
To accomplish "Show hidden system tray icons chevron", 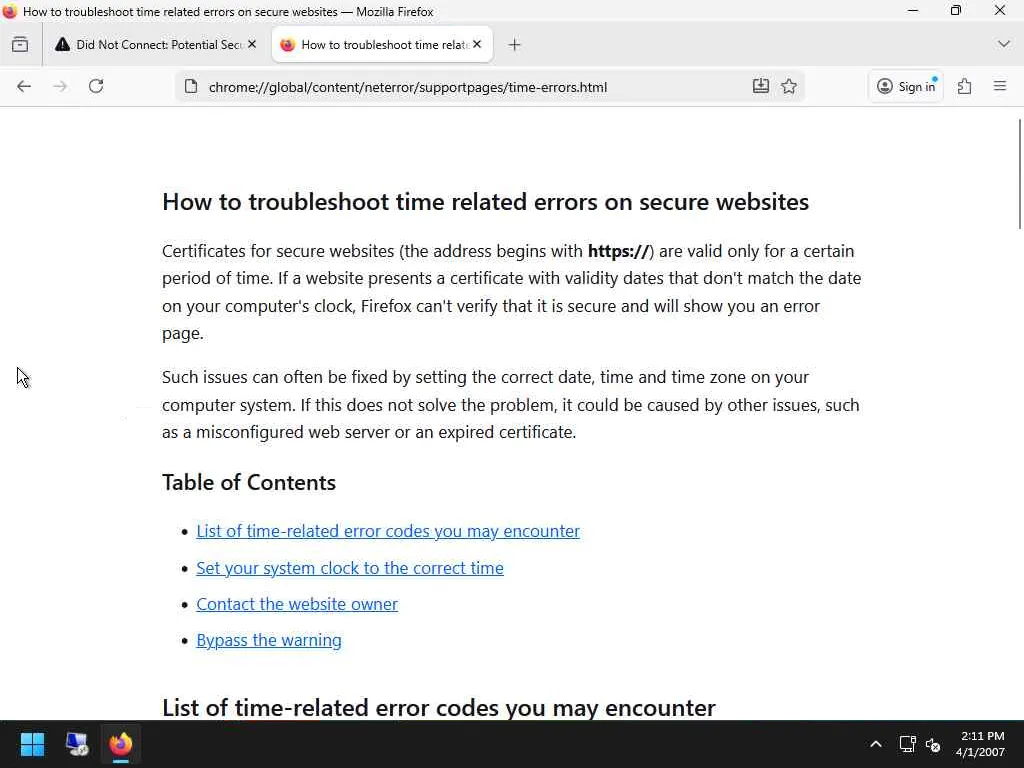I will click(876, 744).
